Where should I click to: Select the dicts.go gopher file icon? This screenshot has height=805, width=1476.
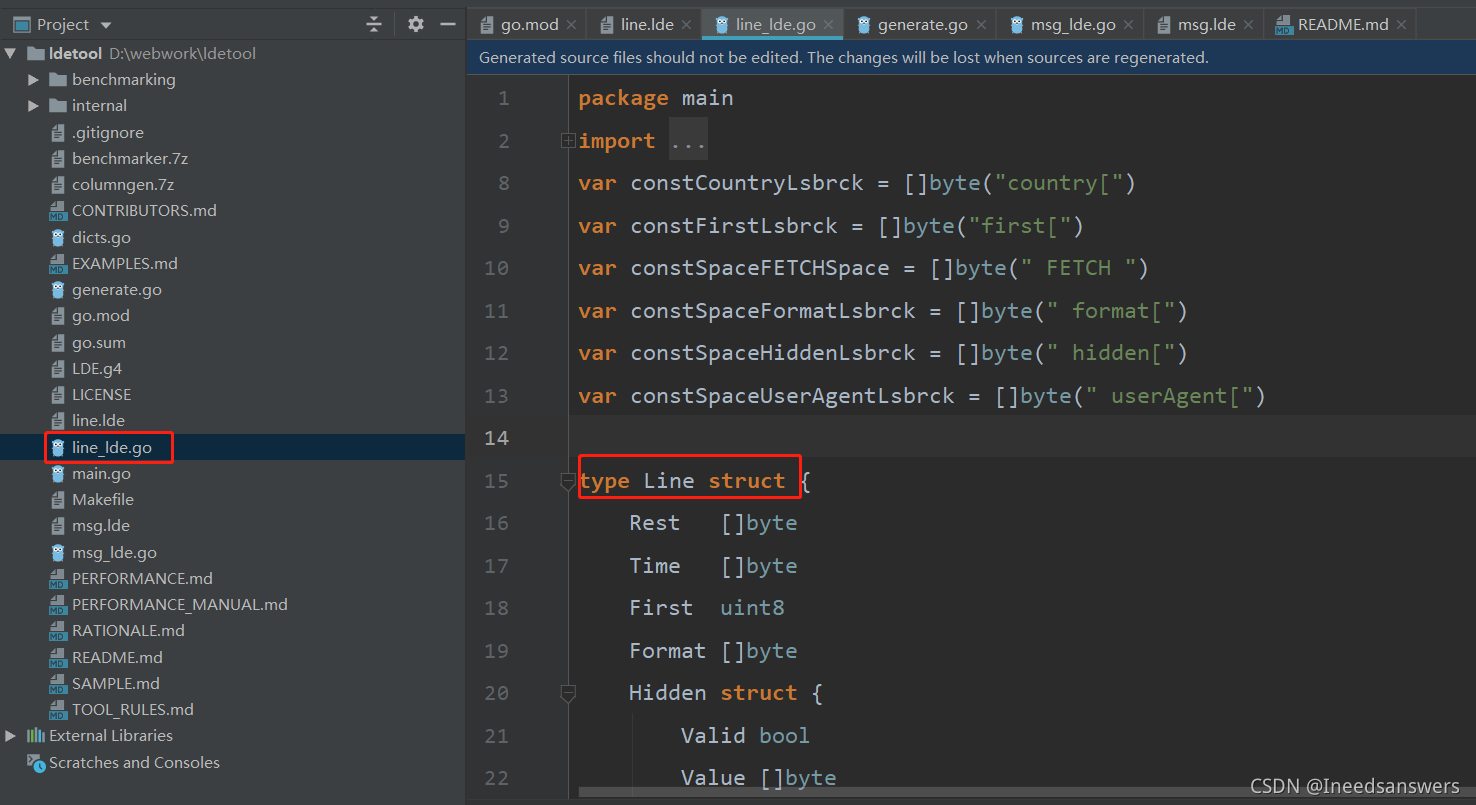tap(58, 237)
